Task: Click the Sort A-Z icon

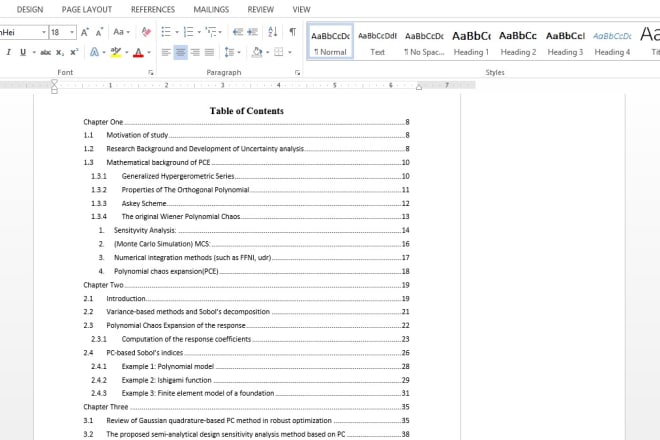Action: [272, 32]
